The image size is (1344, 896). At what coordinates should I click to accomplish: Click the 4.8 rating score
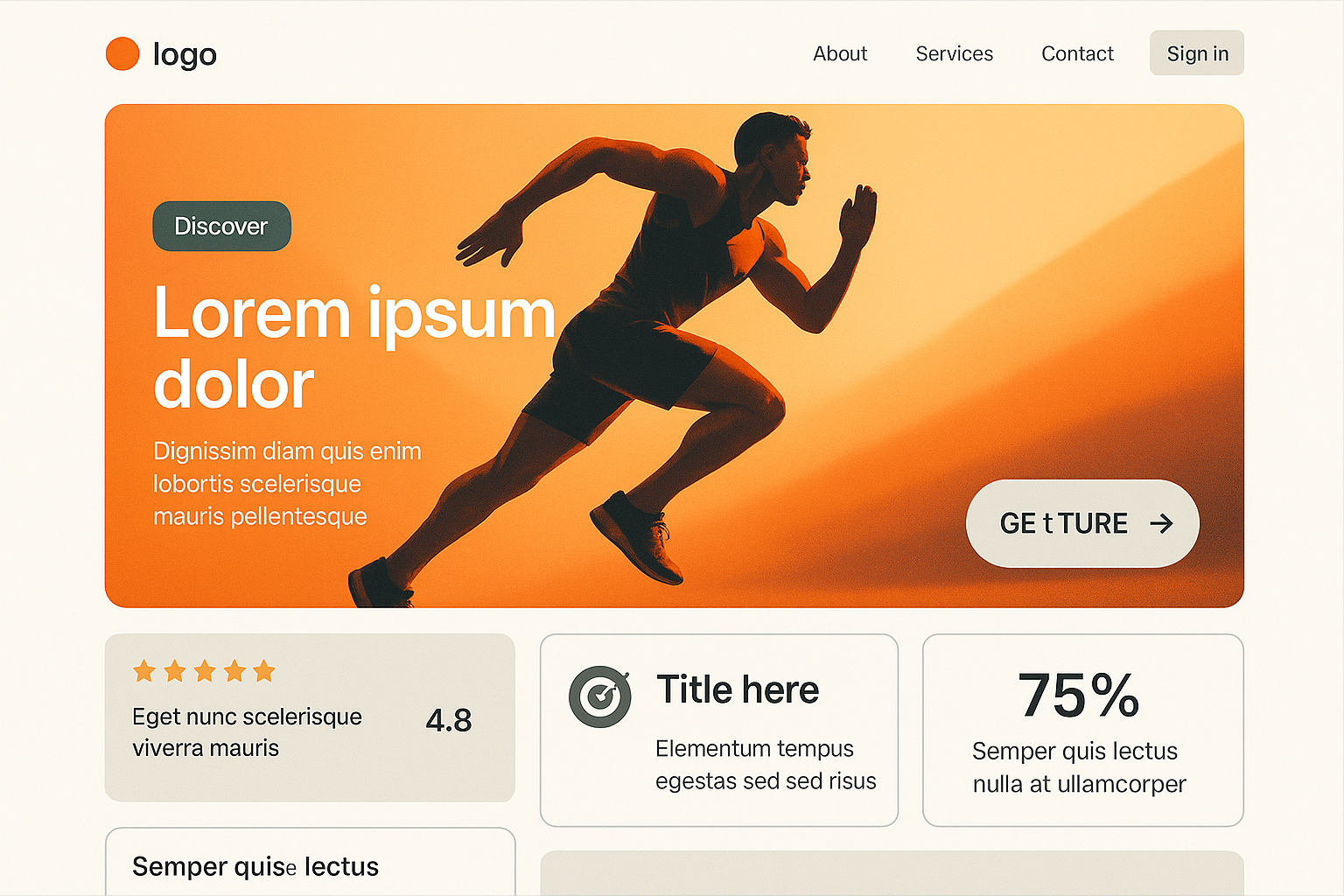point(449,720)
